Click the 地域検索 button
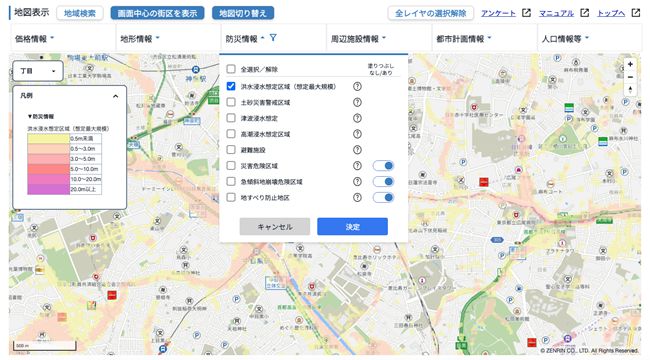Image resolution: width=650 pixels, height=360 pixels. [80, 13]
